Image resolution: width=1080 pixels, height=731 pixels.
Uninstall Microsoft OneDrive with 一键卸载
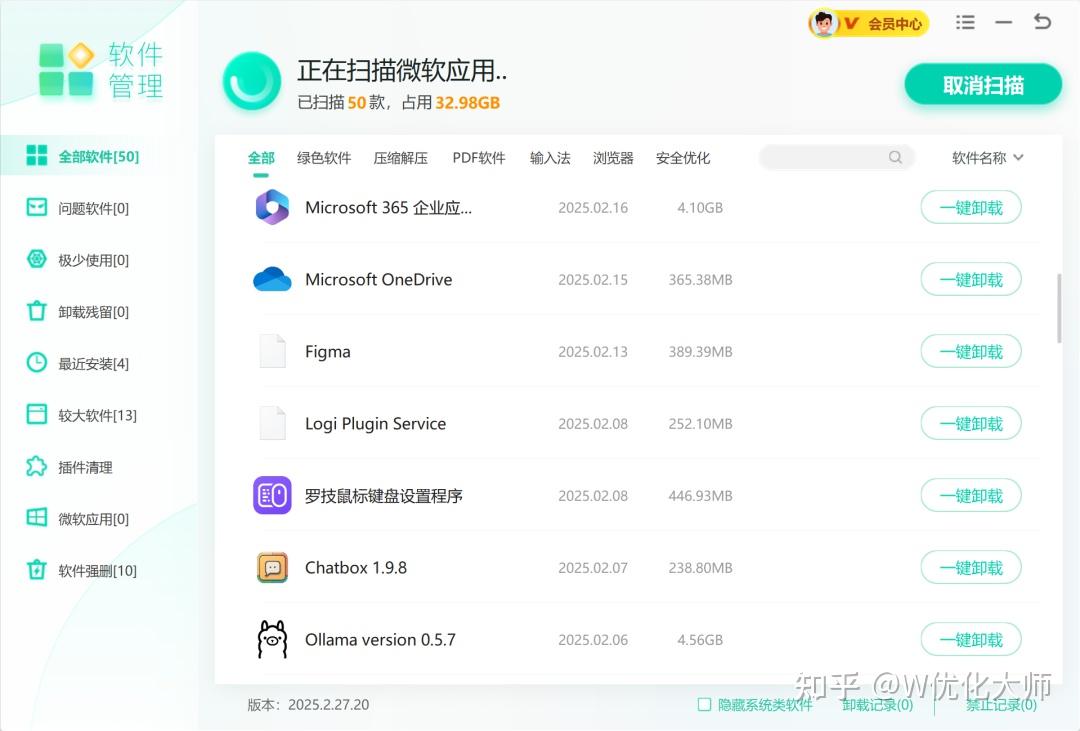click(x=970, y=279)
